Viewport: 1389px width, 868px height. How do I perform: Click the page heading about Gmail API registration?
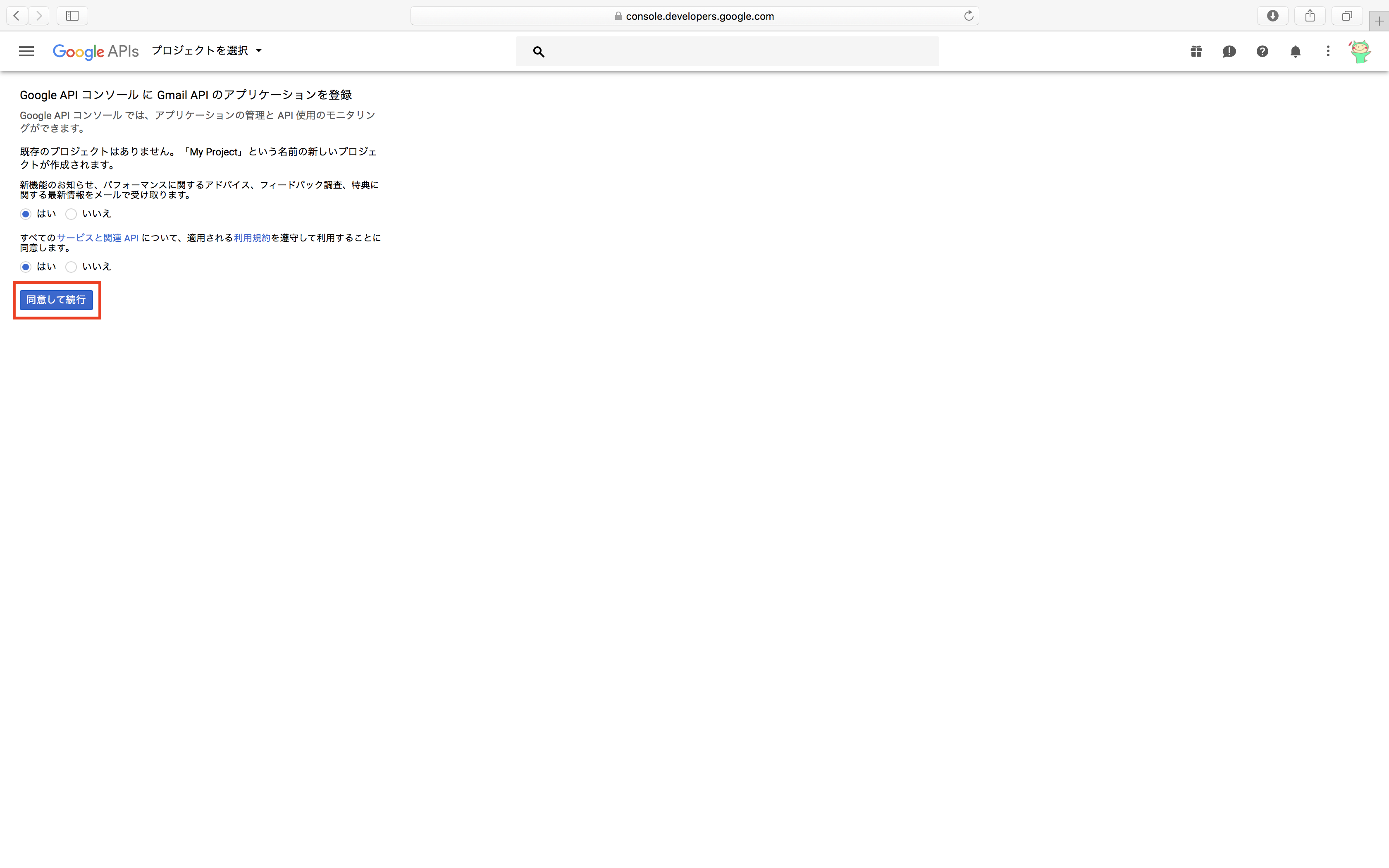[x=186, y=95]
